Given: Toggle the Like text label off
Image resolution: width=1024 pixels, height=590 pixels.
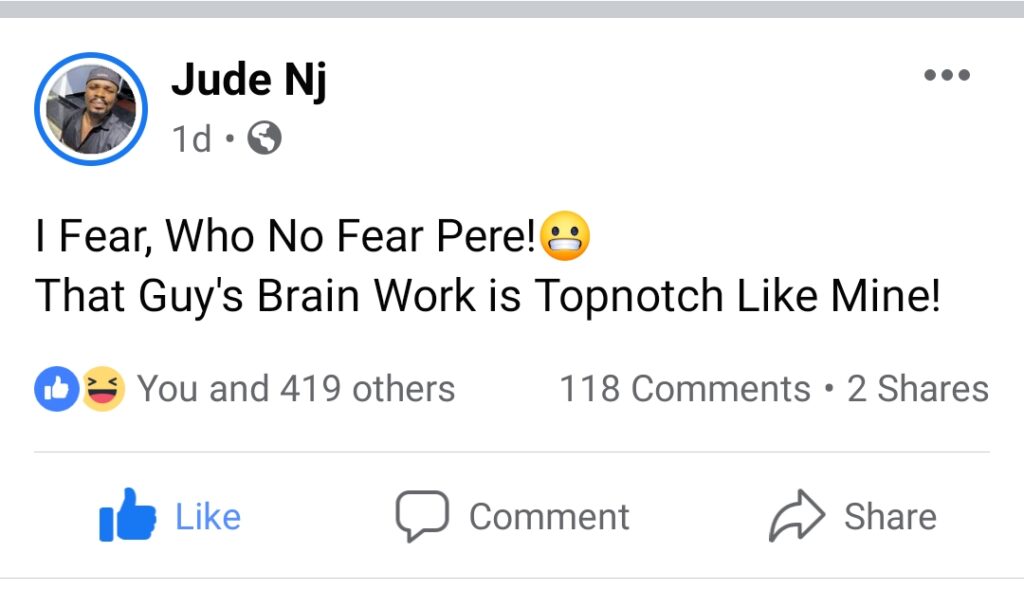Looking at the screenshot, I should 208,517.
